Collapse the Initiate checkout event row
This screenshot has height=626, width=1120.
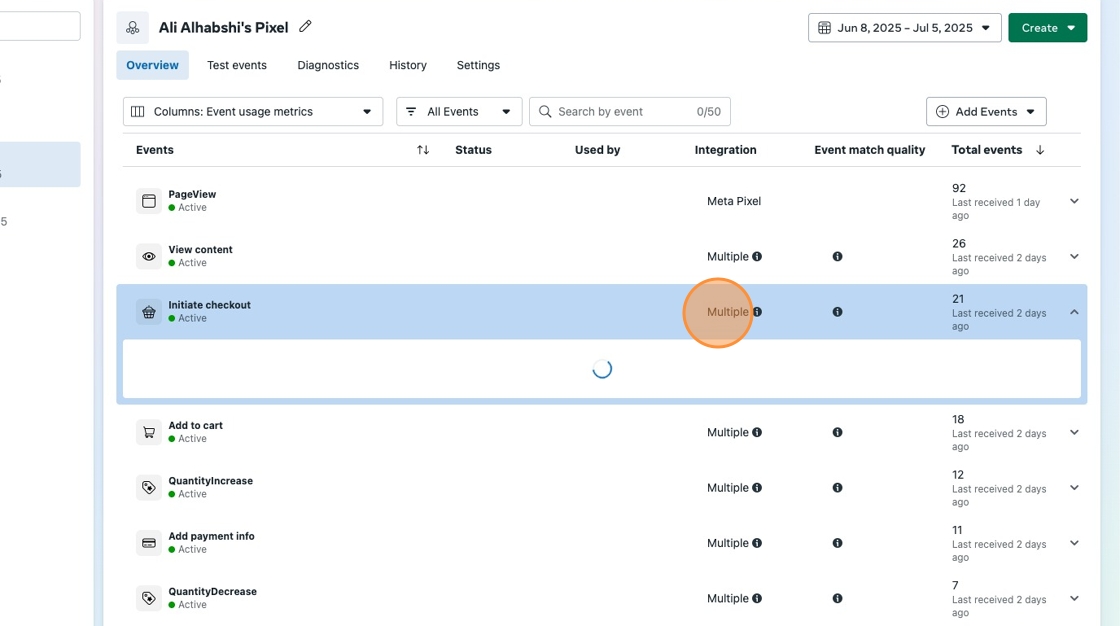tap(1074, 312)
